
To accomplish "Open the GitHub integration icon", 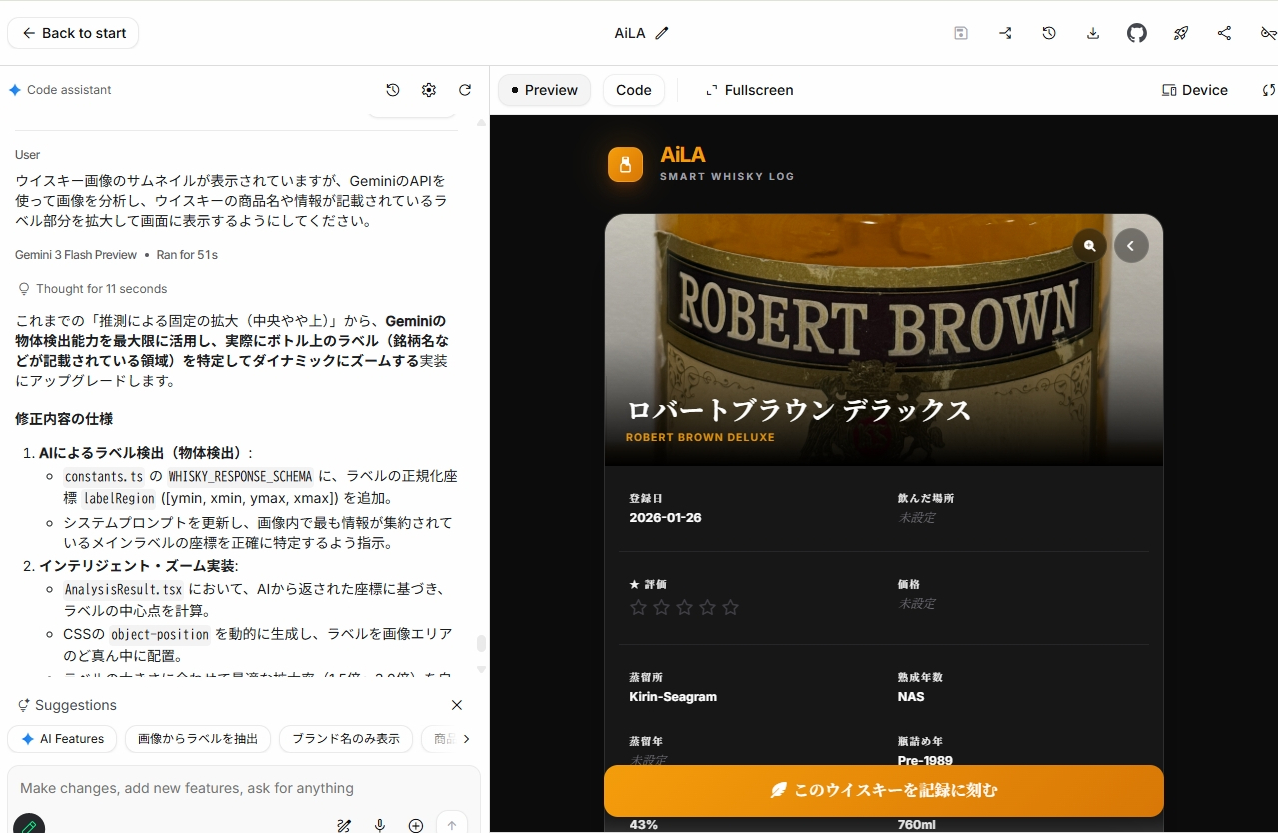I will click(x=1136, y=32).
